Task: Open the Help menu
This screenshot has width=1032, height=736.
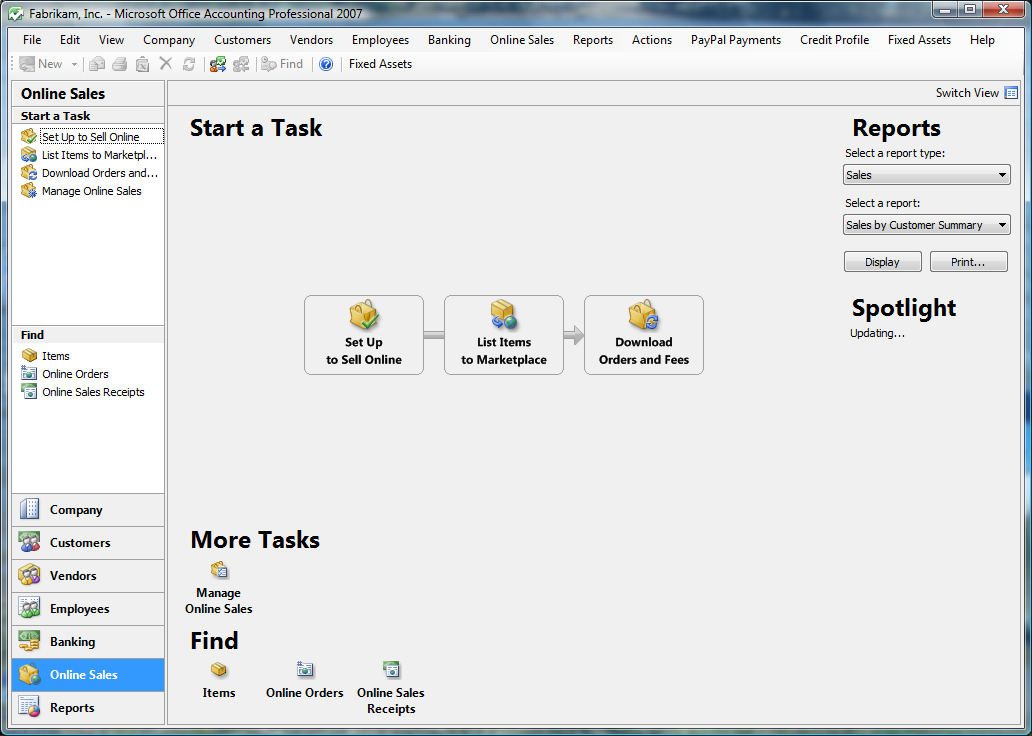Action: [x=982, y=39]
